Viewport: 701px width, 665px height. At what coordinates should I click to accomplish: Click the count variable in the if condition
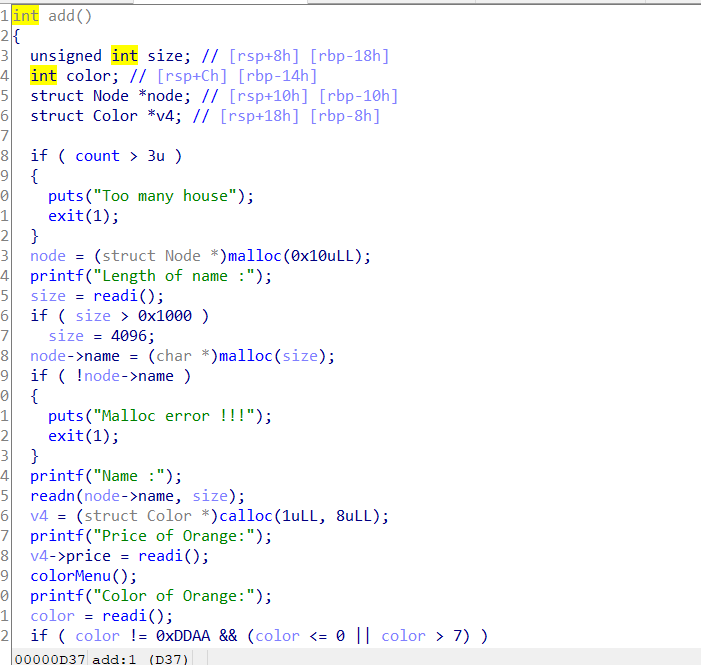tap(97, 156)
